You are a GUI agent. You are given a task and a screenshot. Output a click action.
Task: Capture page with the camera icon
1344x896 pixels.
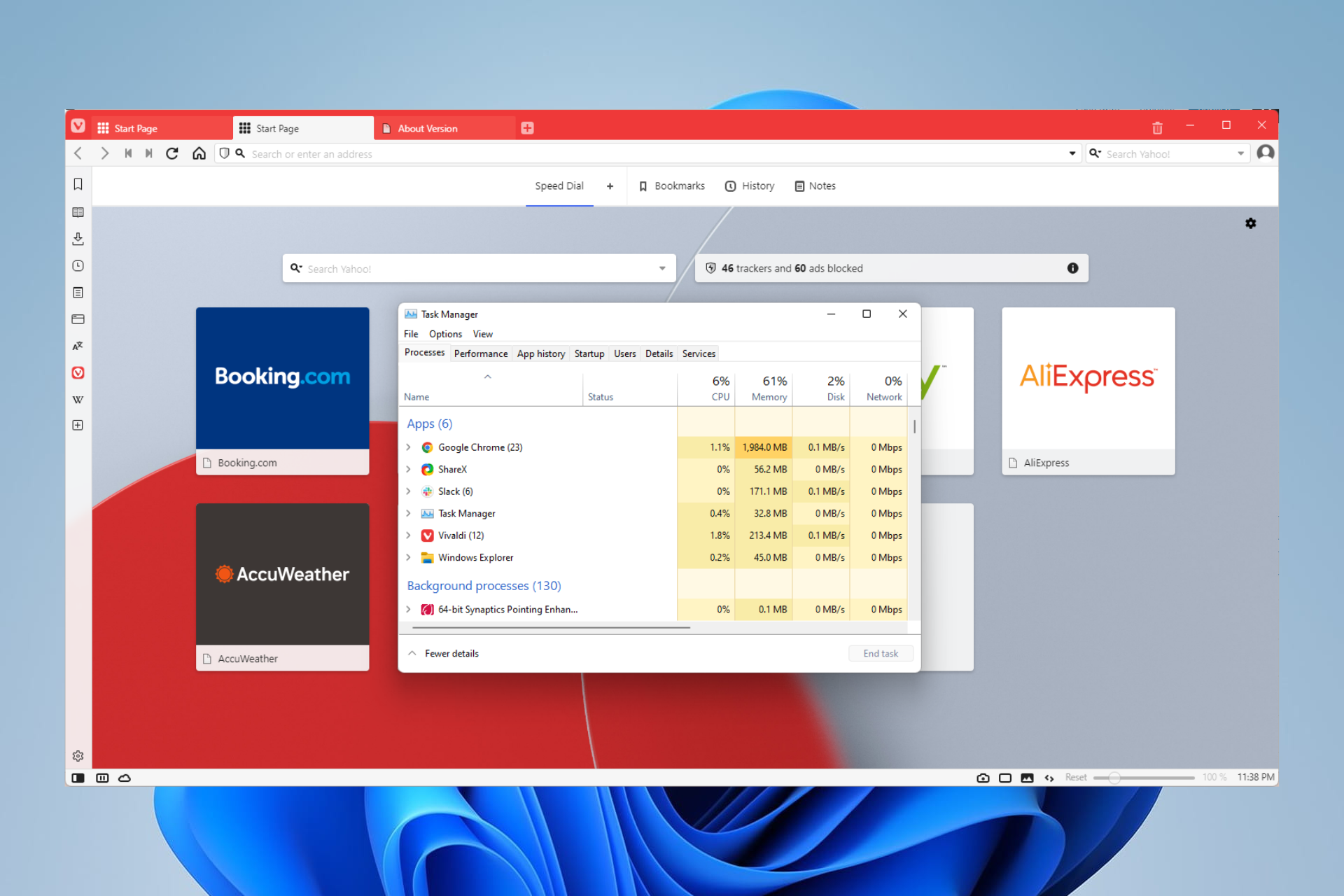pos(983,778)
